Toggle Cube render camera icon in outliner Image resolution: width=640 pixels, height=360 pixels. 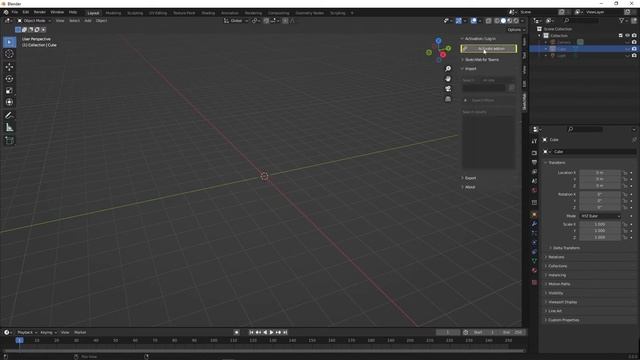pyautogui.click(x=634, y=49)
